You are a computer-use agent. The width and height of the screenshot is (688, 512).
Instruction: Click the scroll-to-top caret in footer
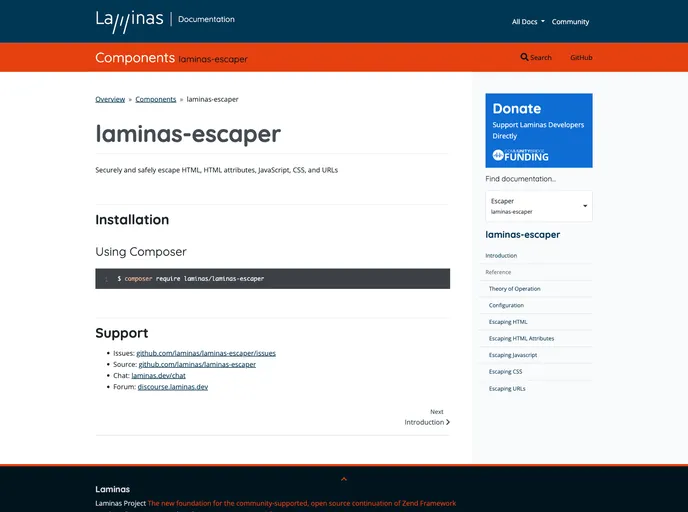point(344,479)
